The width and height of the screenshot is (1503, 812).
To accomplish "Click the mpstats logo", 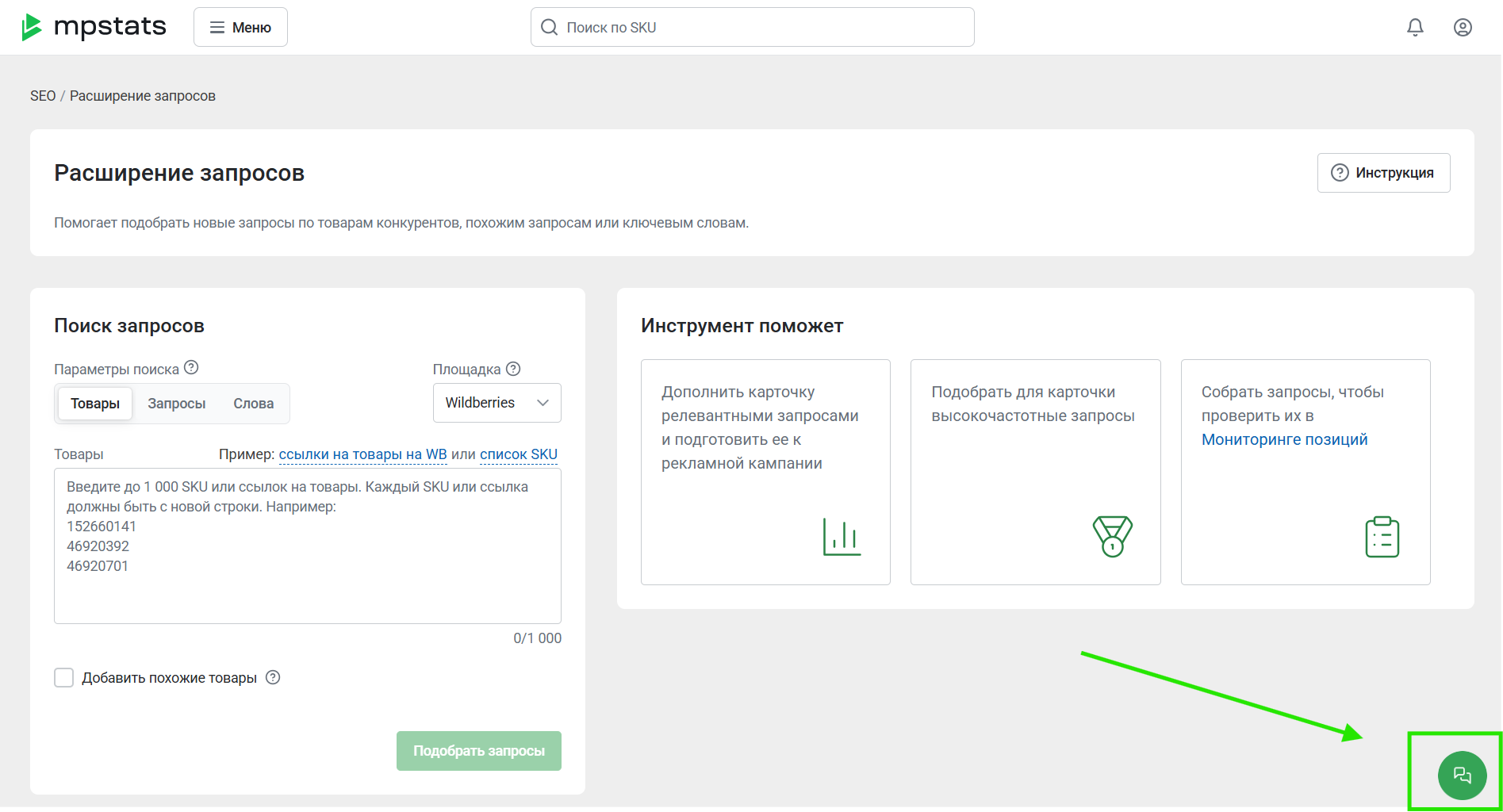I will pyautogui.click(x=94, y=27).
